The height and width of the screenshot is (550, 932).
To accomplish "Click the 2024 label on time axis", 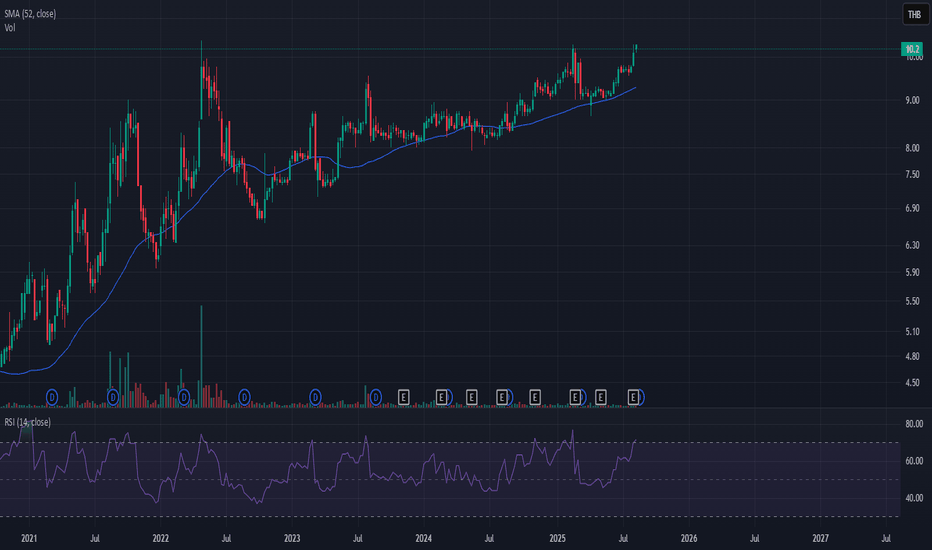I will pos(423,538).
